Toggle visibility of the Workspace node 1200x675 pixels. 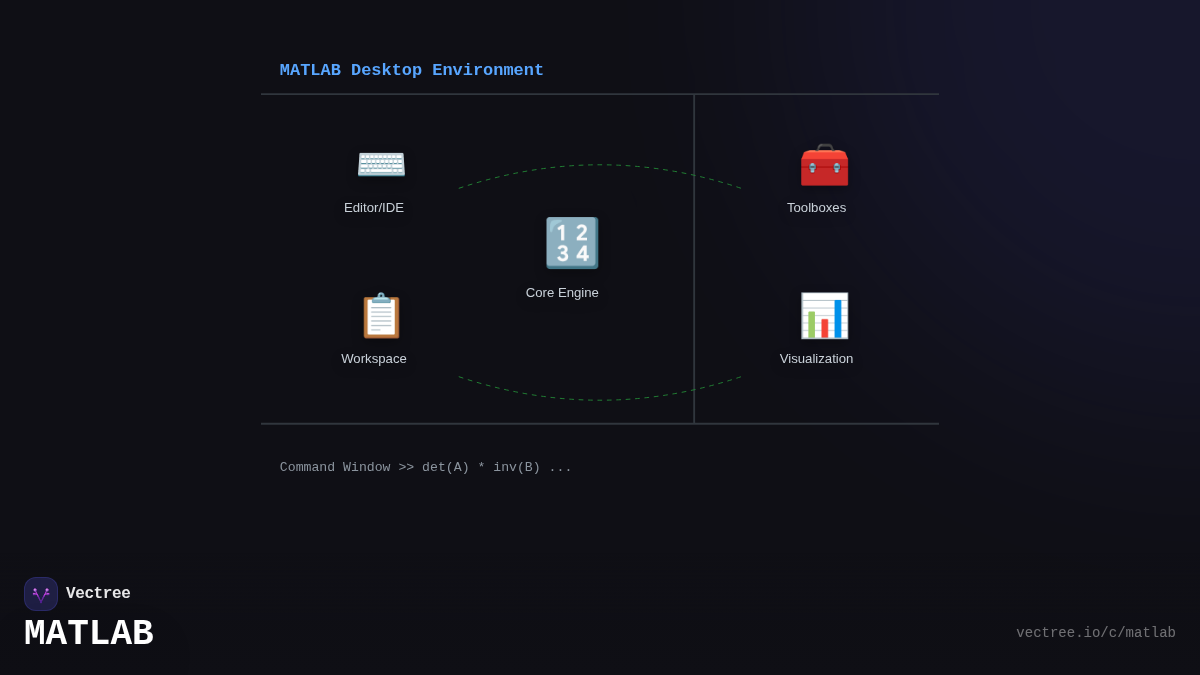coord(381,315)
